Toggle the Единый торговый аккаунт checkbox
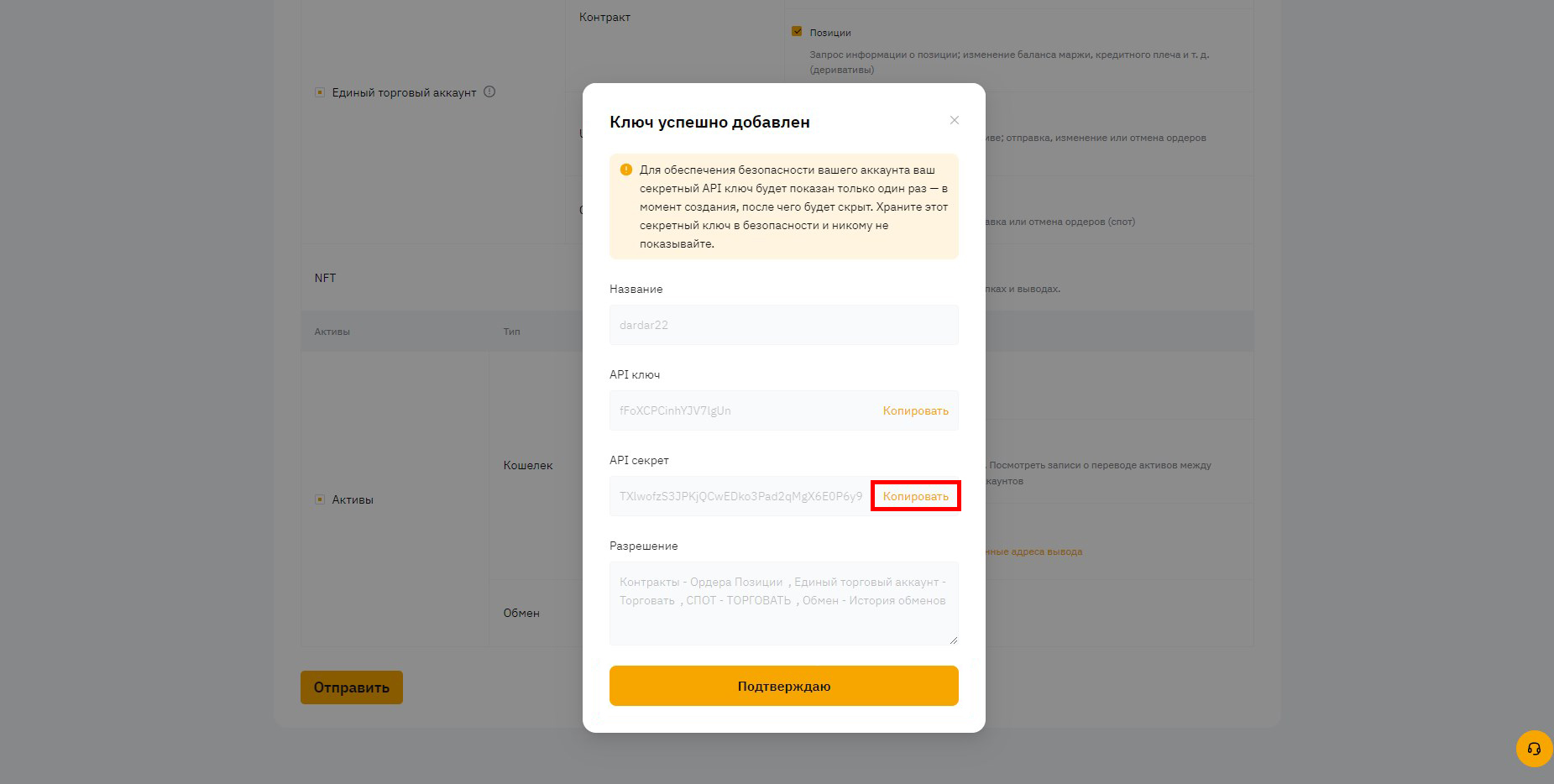This screenshot has height=784, width=1554. pos(319,92)
